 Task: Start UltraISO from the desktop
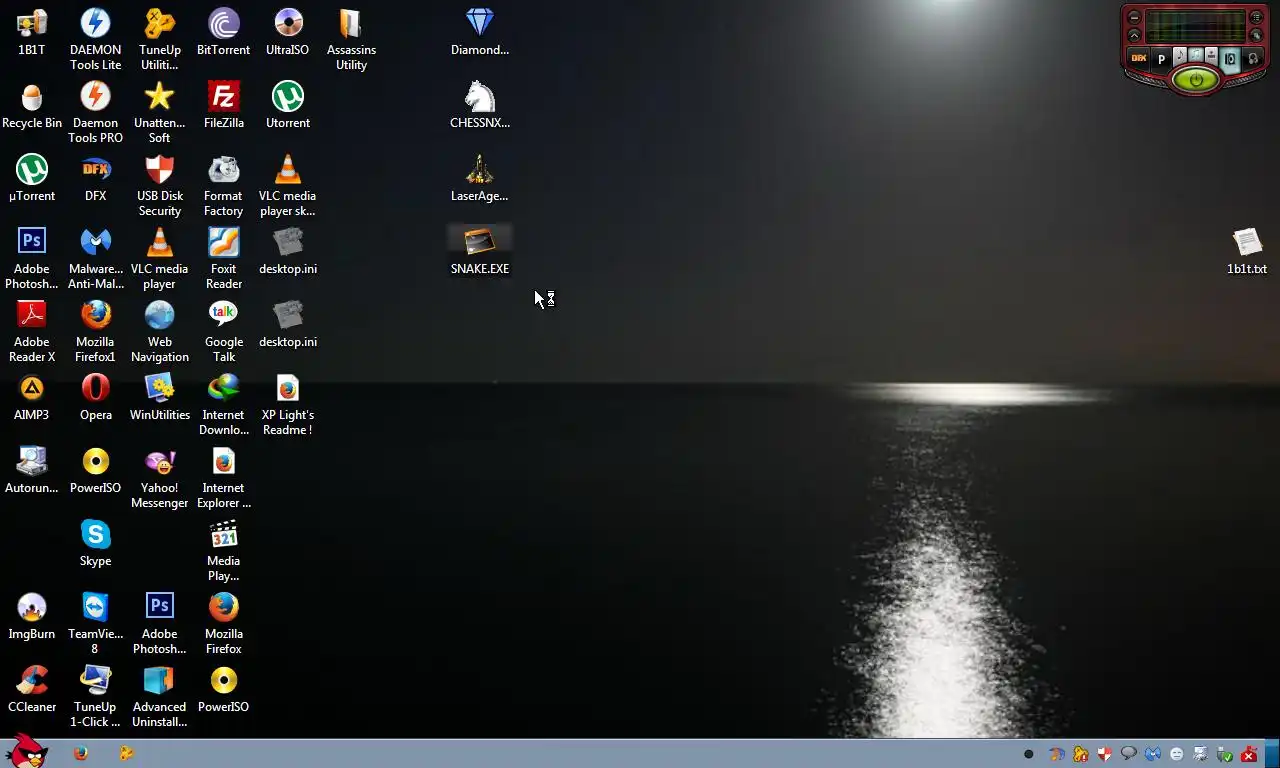287,32
